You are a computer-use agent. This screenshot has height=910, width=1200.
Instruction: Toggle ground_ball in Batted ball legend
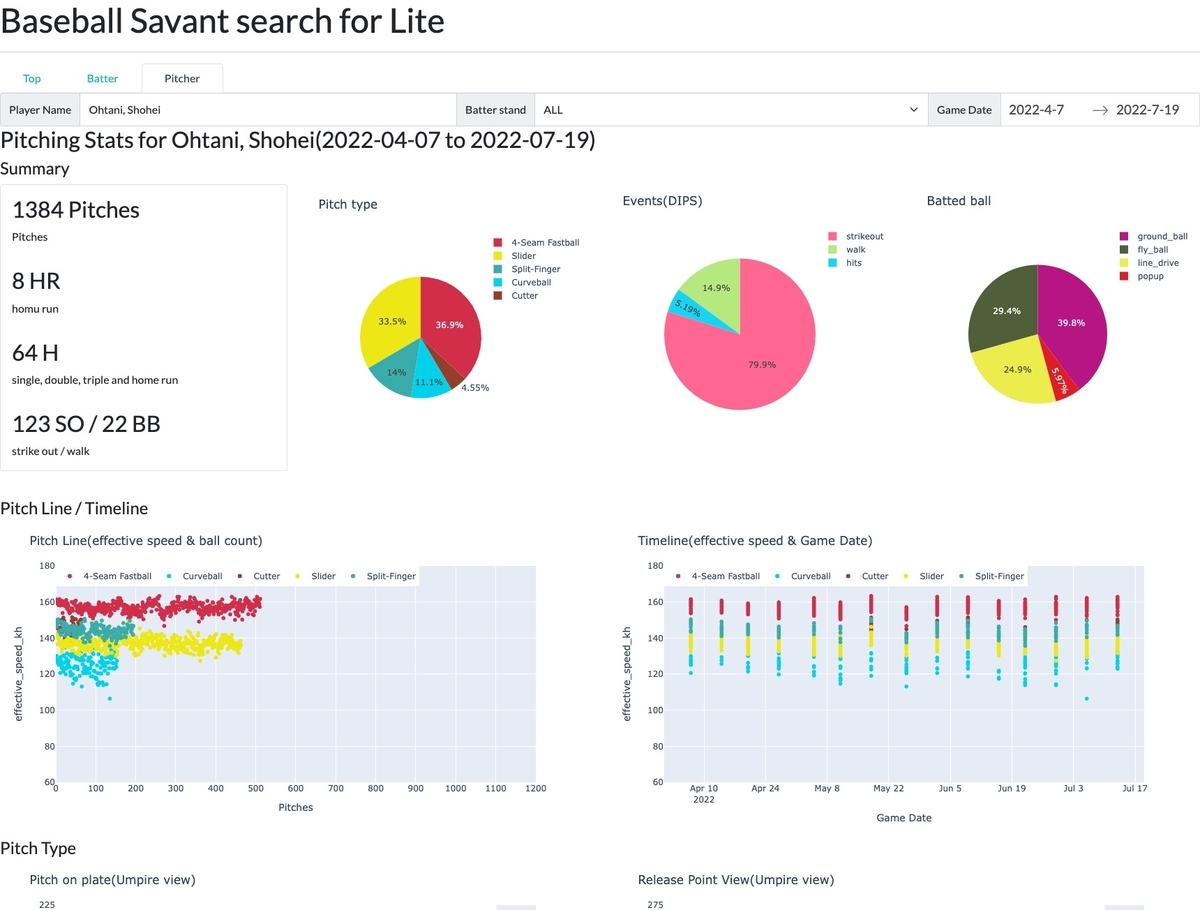pyautogui.click(x=1154, y=236)
